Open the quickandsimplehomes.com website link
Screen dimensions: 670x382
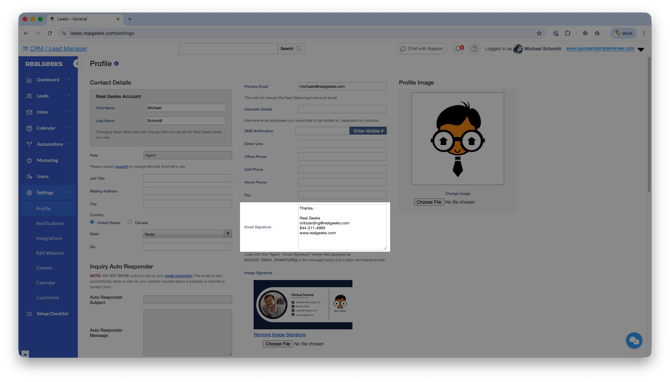coord(600,49)
